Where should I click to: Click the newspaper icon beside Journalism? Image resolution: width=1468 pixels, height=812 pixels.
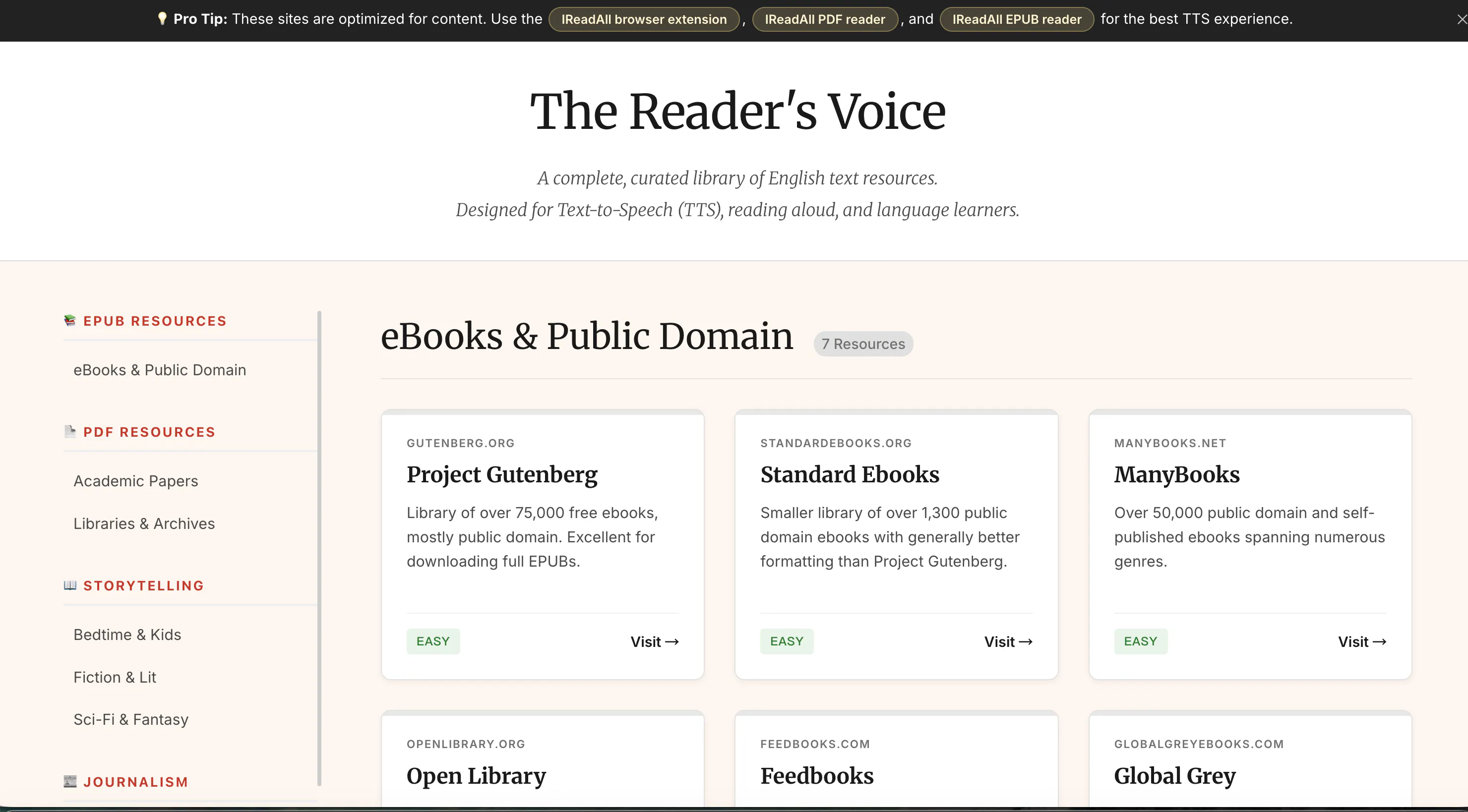70,781
